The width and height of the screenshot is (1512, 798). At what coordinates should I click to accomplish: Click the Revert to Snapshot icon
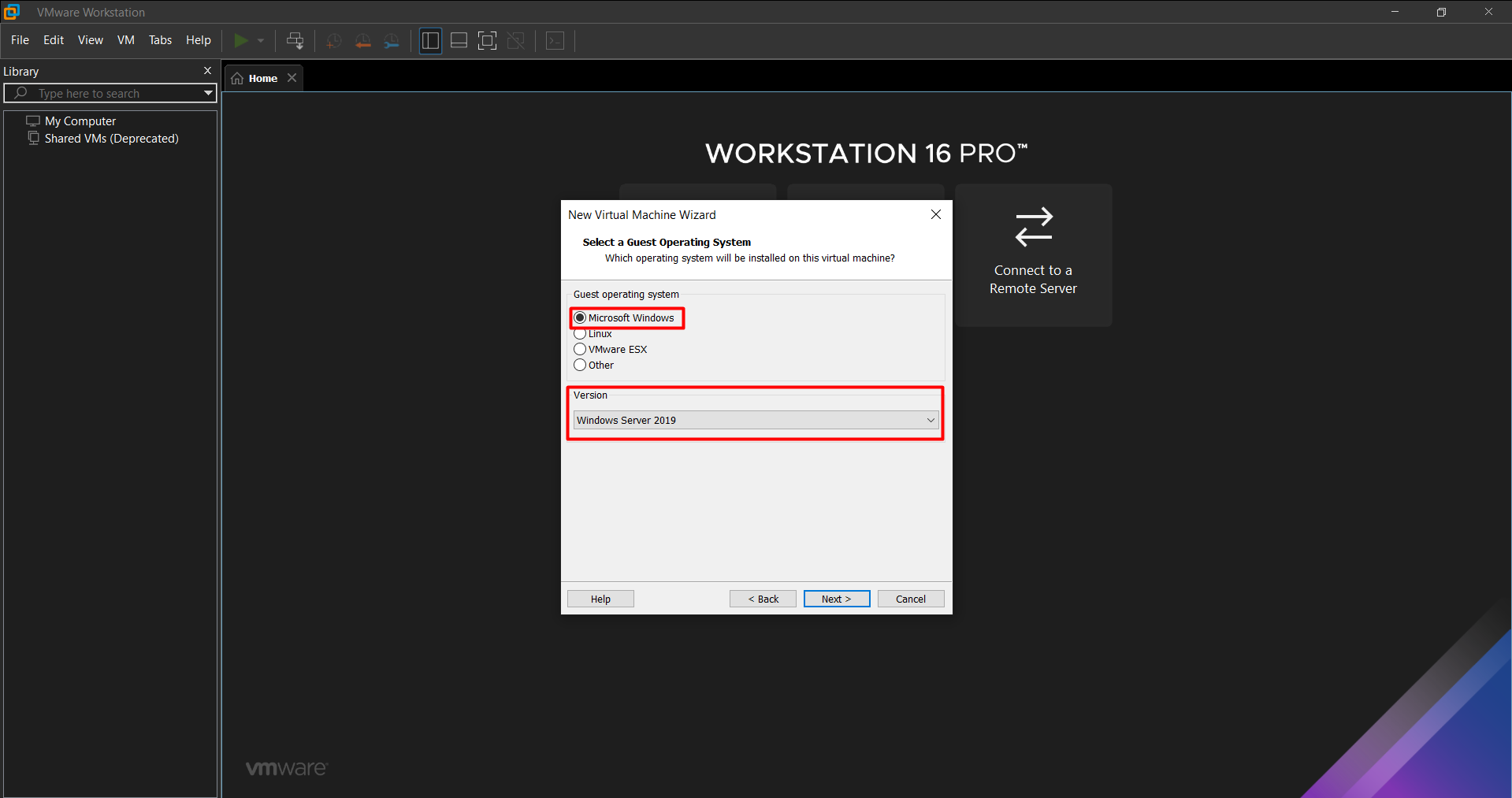click(362, 41)
